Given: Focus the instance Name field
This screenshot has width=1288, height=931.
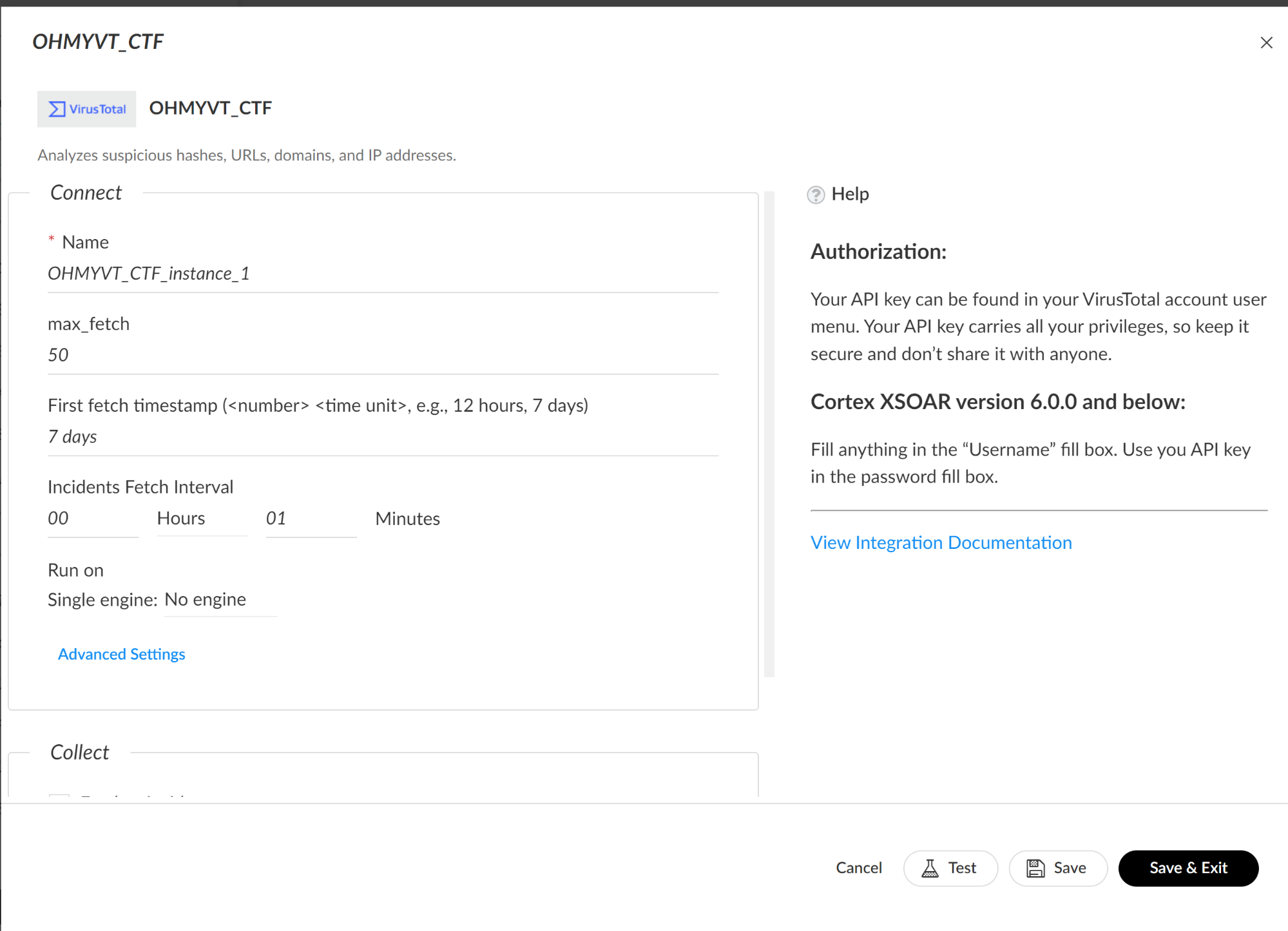Looking at the screenshot, I should 383,274.
